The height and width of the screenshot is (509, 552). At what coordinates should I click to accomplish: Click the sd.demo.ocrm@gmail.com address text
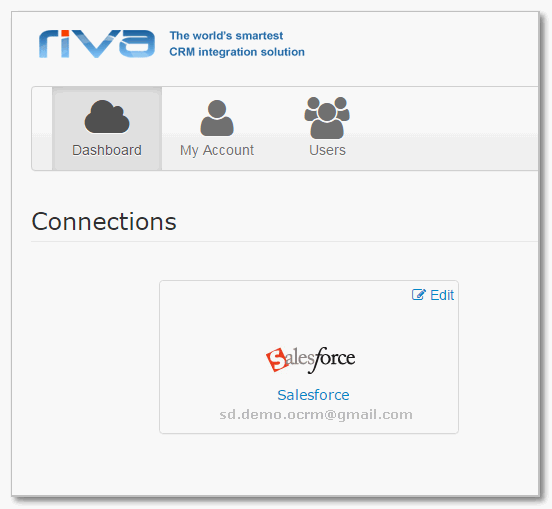tap(316, 415)
